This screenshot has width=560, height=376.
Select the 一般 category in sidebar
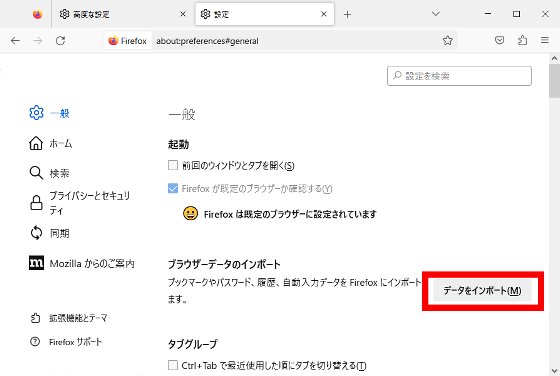[49, 113]
